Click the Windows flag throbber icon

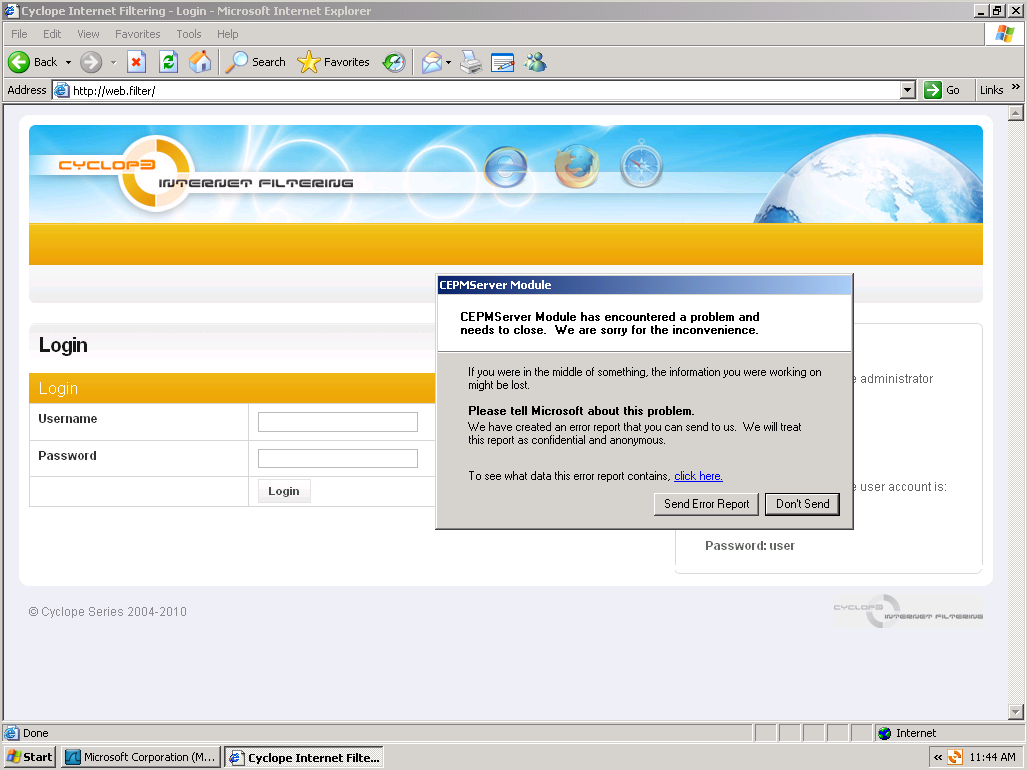click(x=1004, y=34)
